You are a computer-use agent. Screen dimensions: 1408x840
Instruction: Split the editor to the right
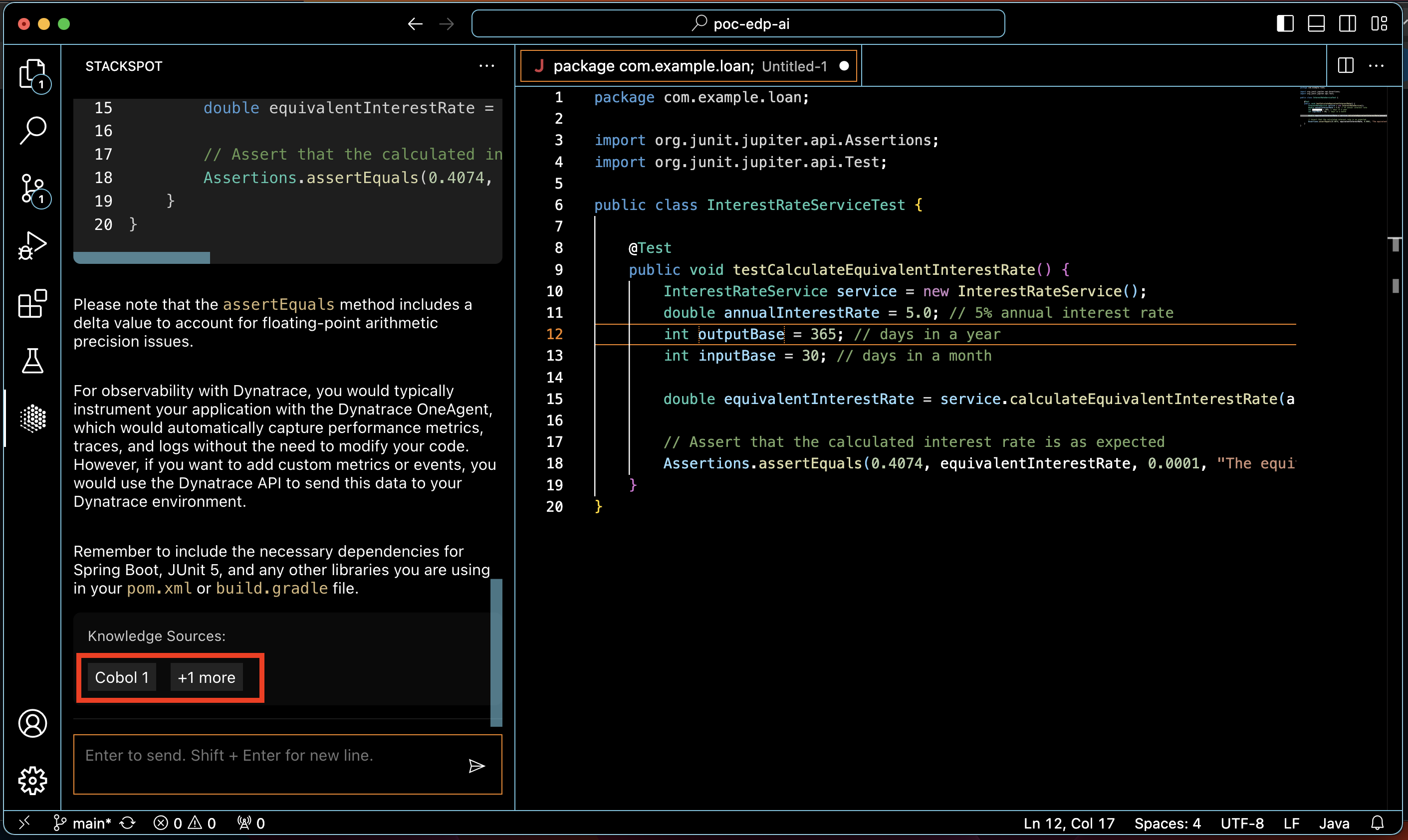[x=1345, y=66]
